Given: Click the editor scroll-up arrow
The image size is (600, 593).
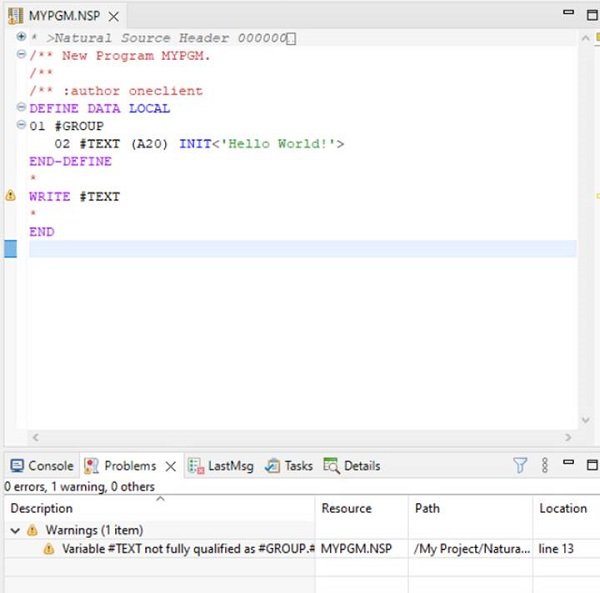Looking at the screenshot, I should coord(585,38).
